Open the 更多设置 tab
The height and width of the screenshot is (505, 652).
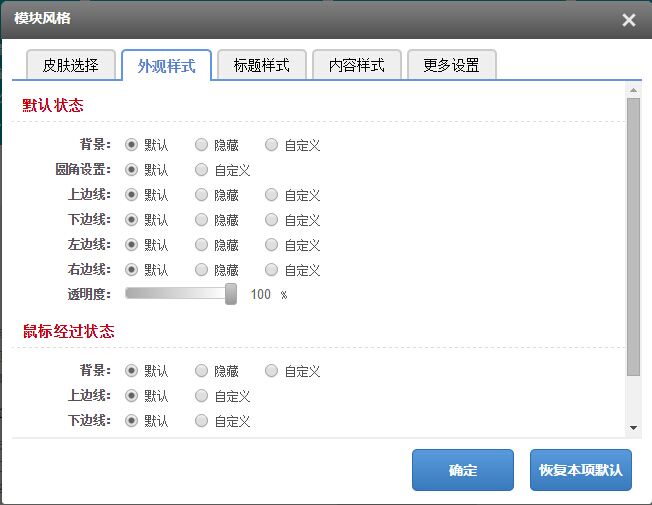click(x=451, y=66)
